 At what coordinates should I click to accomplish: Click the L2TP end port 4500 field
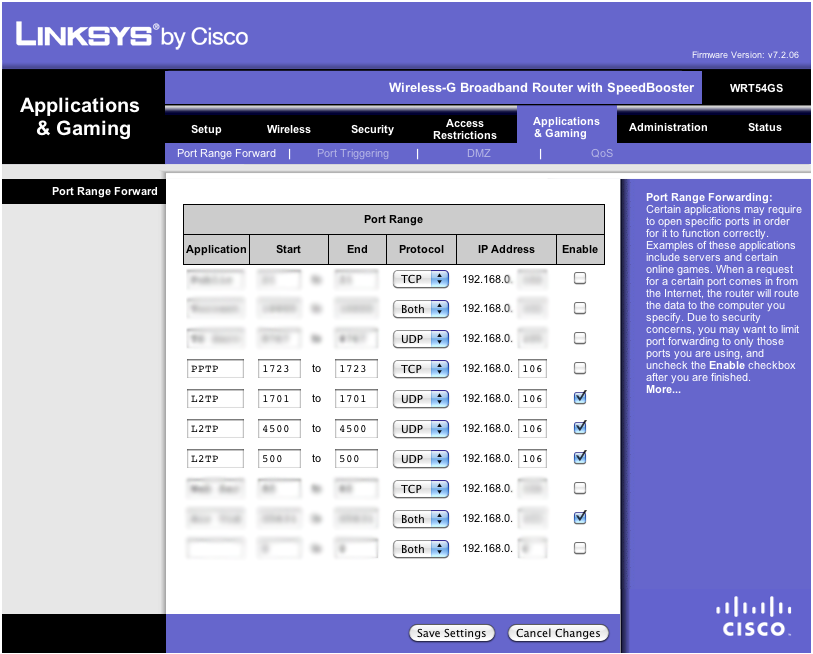point(356,429)
